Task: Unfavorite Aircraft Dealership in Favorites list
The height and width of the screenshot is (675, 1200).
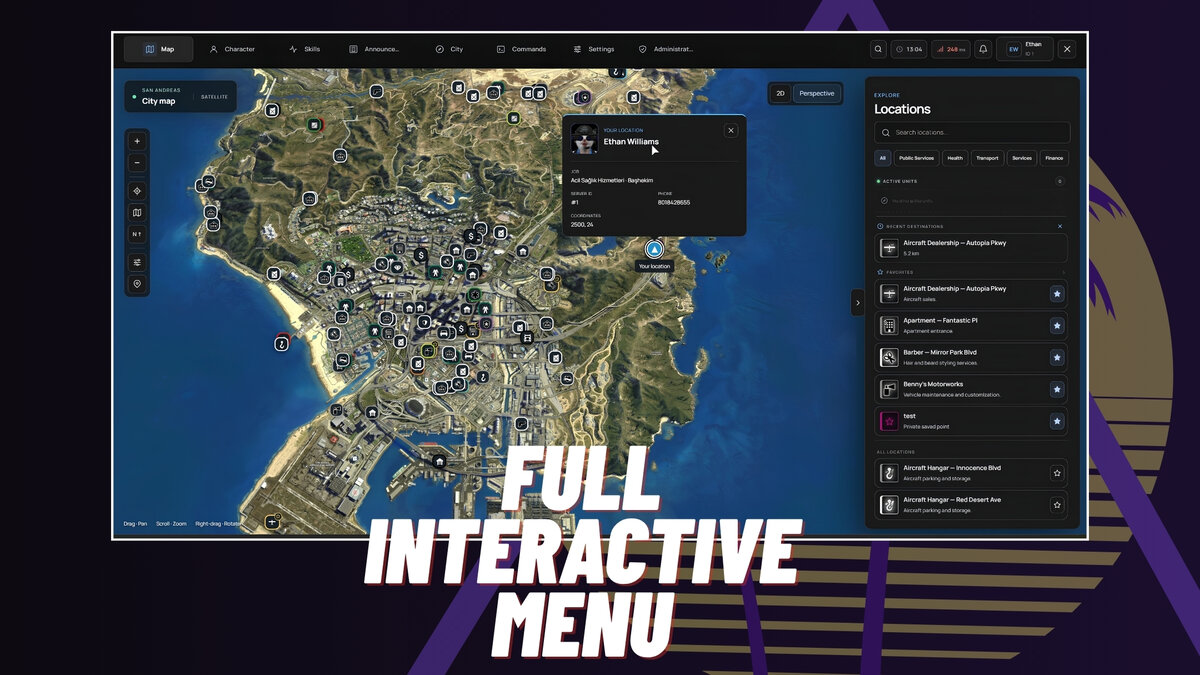Action: [x=1057, y=294]
